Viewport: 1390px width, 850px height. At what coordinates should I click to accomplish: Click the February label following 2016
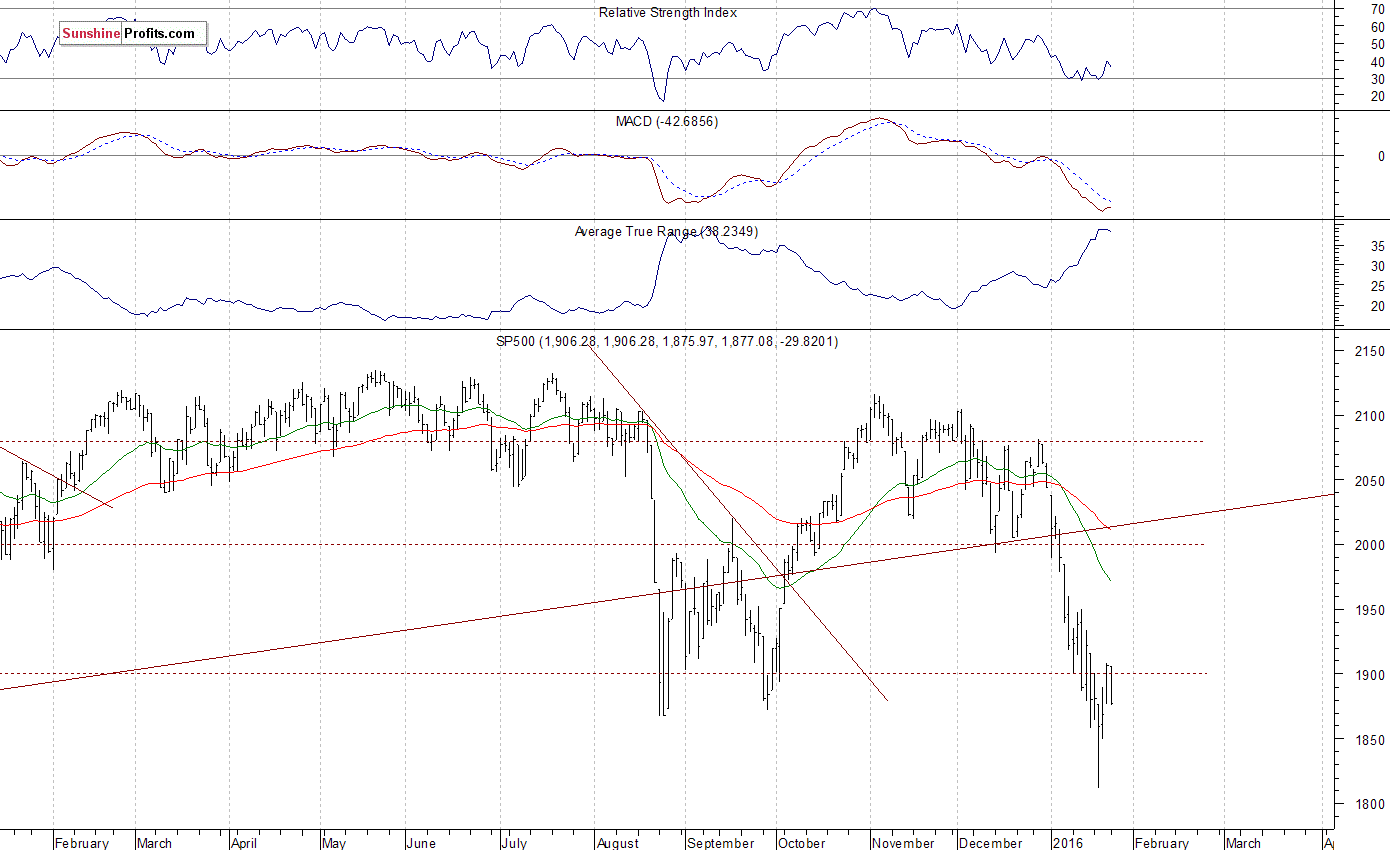click(x=1162, y=843)
